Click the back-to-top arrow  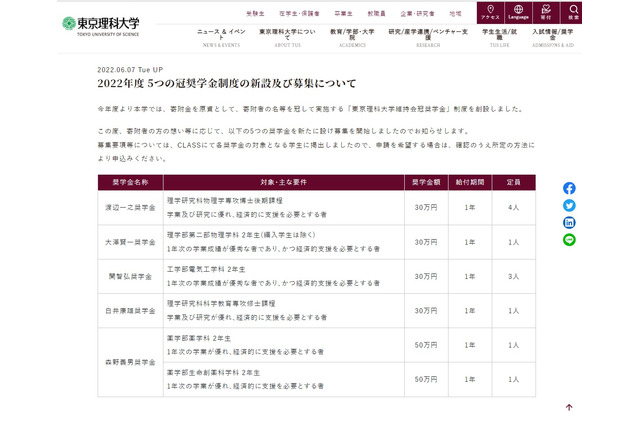point(569,407)
